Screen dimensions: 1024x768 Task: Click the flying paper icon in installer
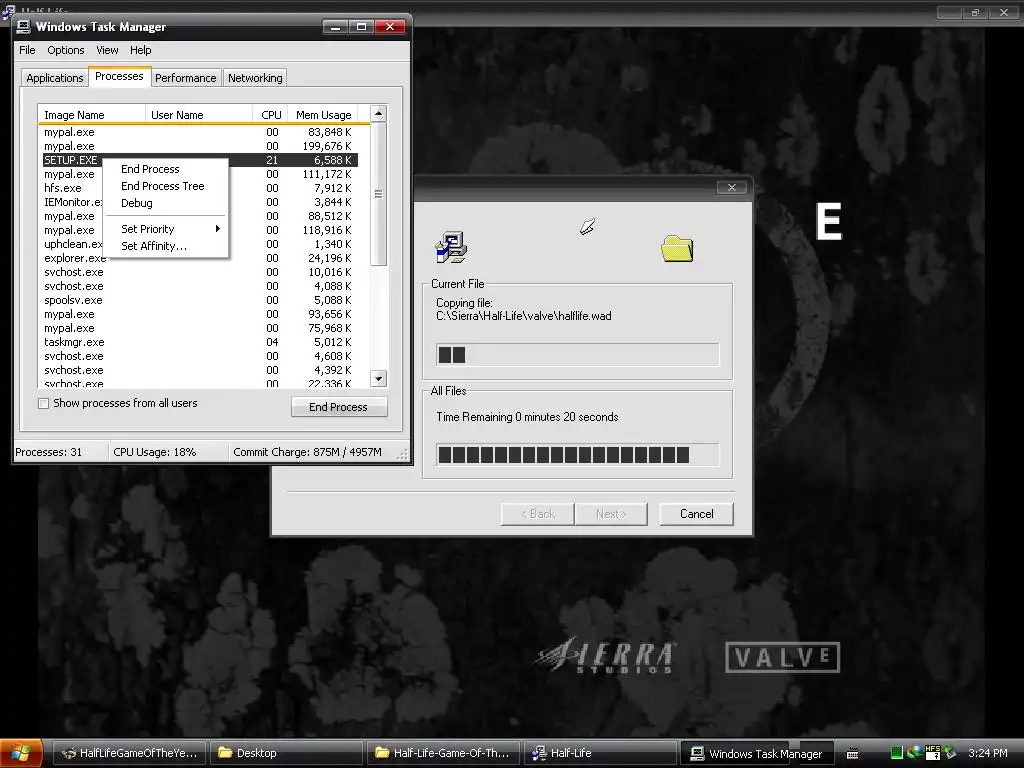[x=587, y=226]
